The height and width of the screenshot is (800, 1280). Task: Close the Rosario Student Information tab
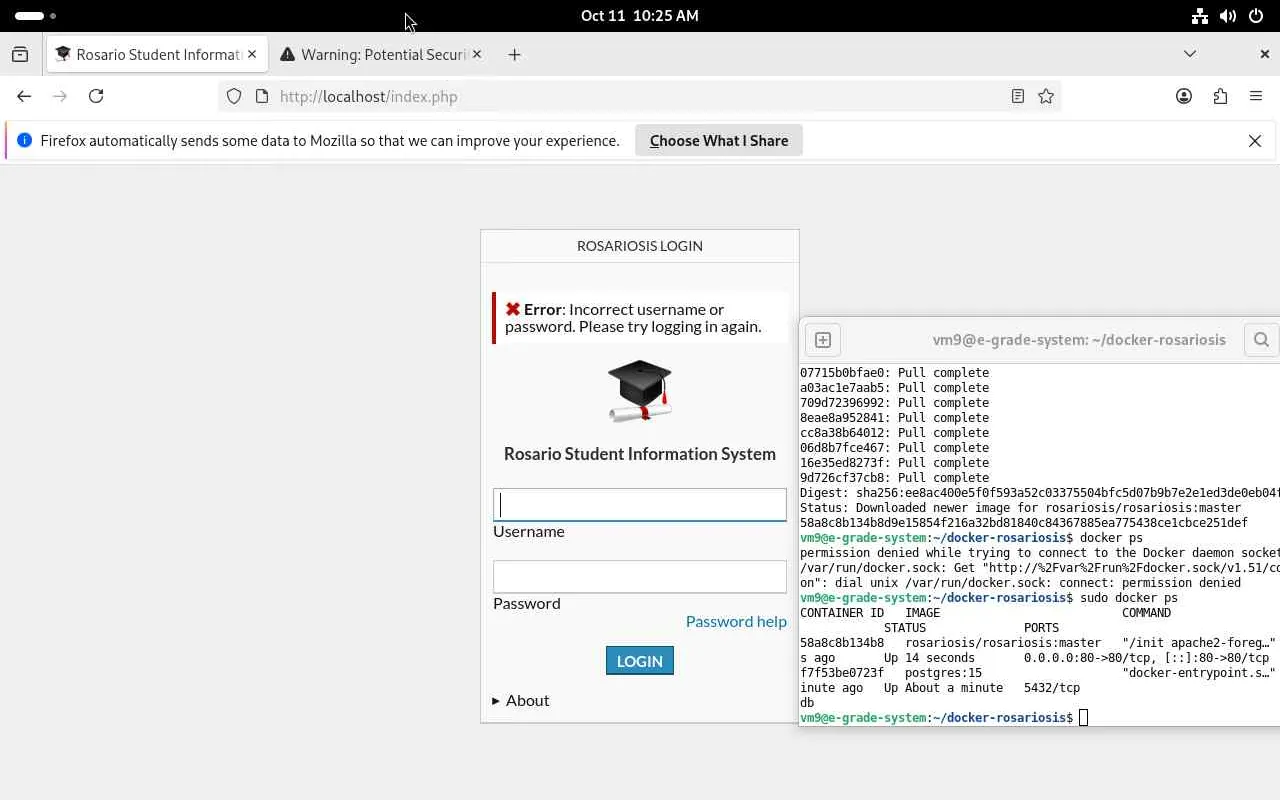[x=252, y=54]
